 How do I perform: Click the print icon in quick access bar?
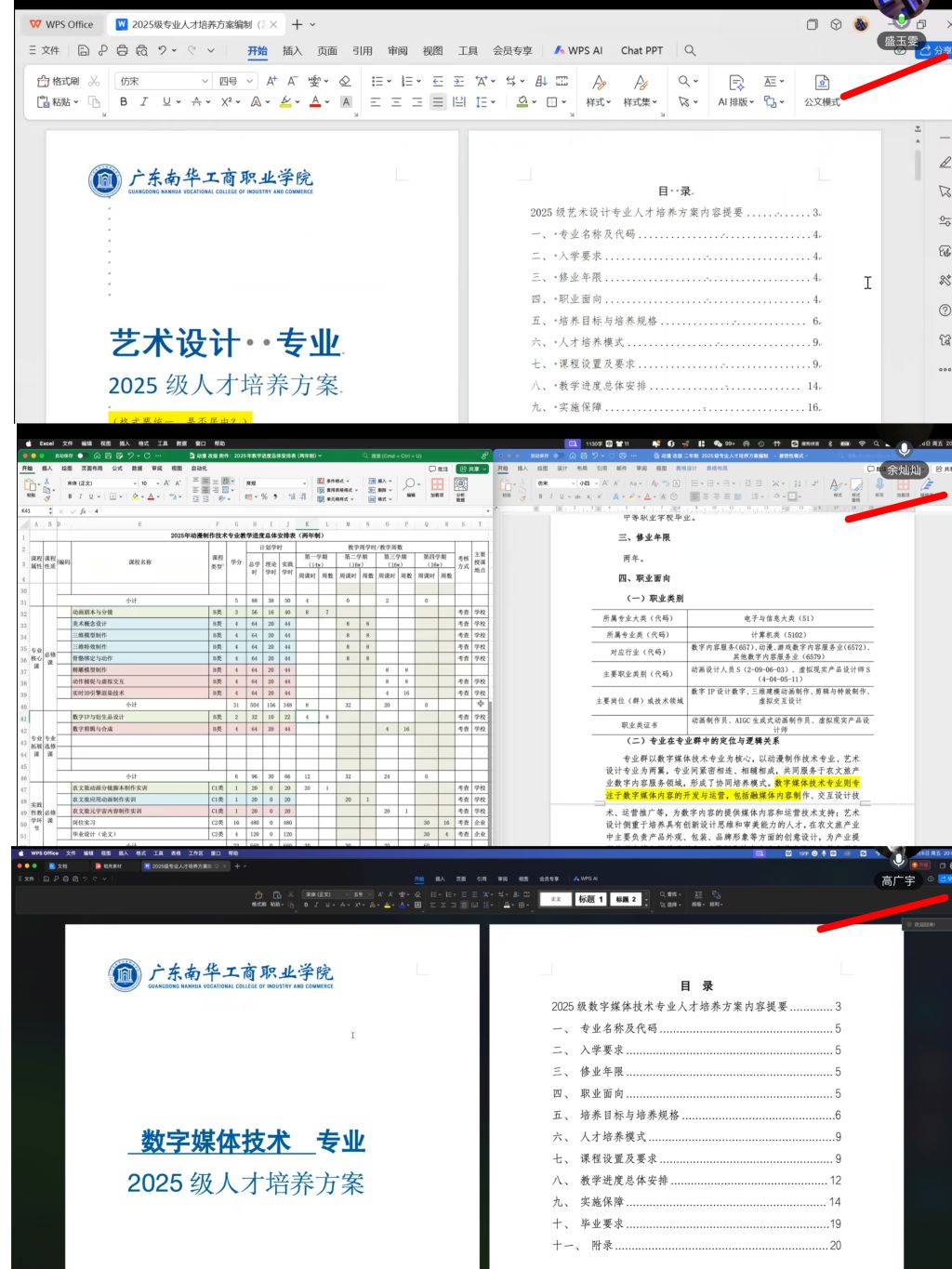122,50
